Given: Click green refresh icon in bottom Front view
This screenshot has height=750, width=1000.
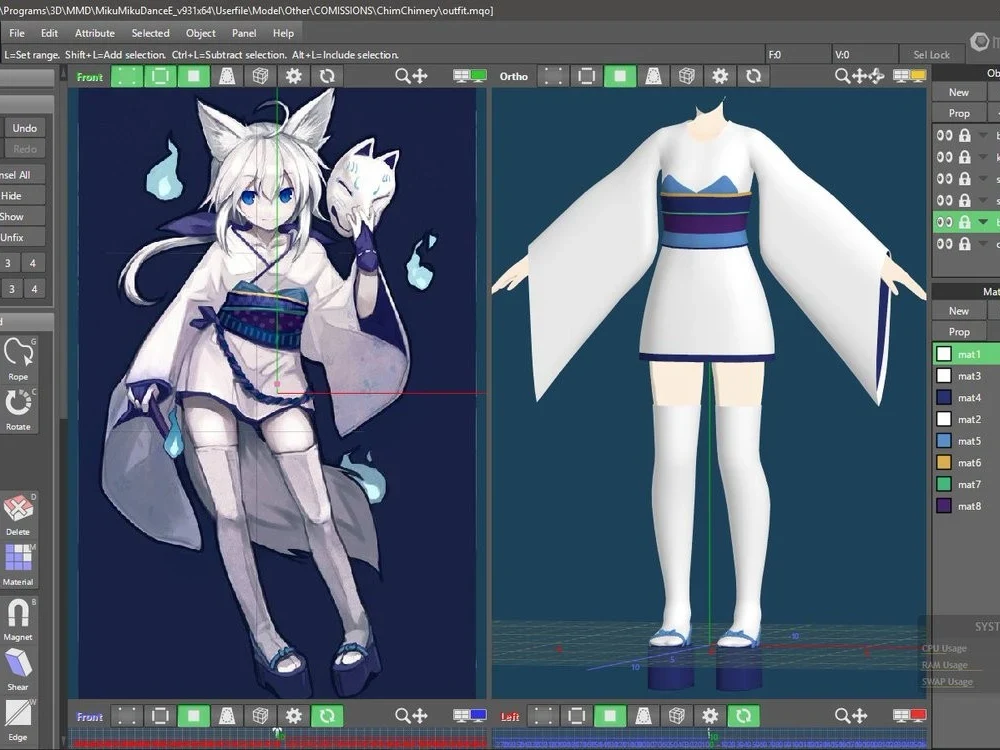Looking at the screenshot, I should click(x=327, y=716).
